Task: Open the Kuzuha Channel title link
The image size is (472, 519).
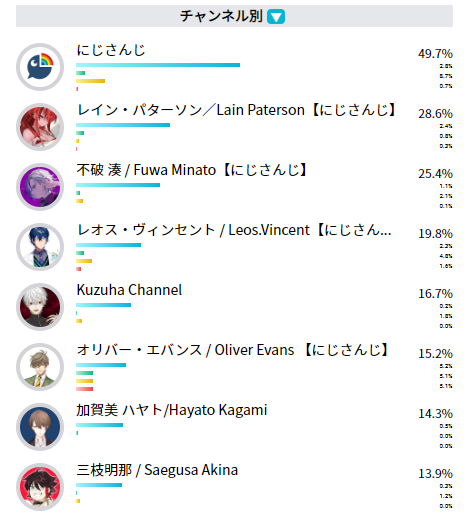Action: pos(129,290)
